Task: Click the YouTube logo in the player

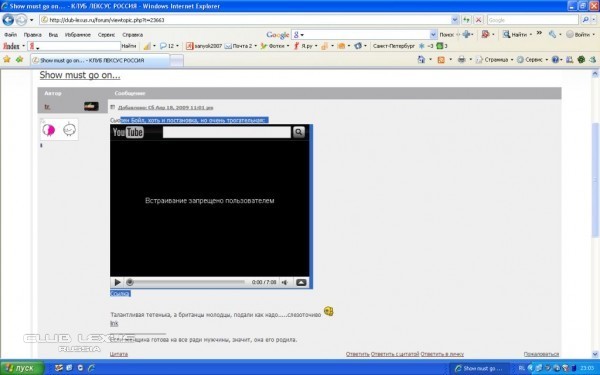Action: point(128,132)
